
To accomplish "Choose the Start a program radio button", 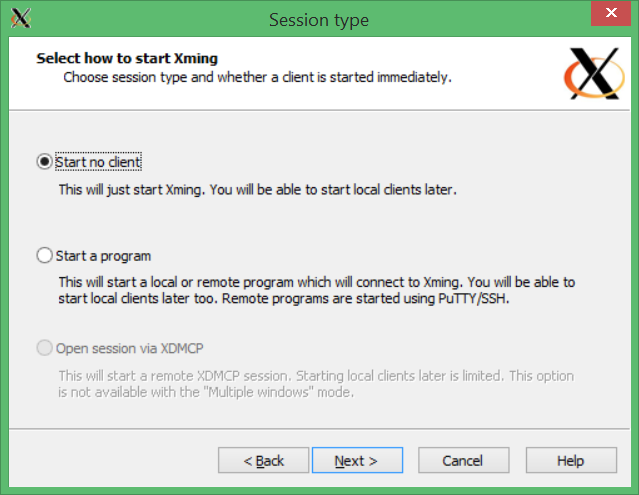I will pyautogui.click(x=44, y=255).
